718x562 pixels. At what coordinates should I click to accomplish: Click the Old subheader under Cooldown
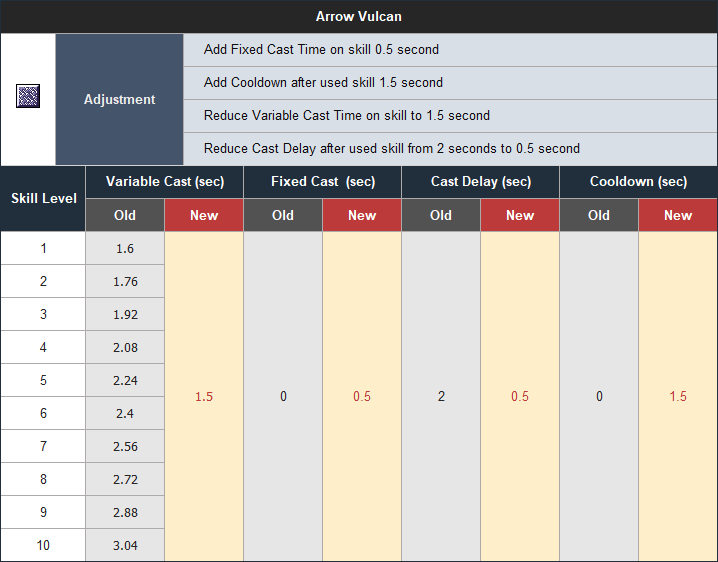(599, 215)
